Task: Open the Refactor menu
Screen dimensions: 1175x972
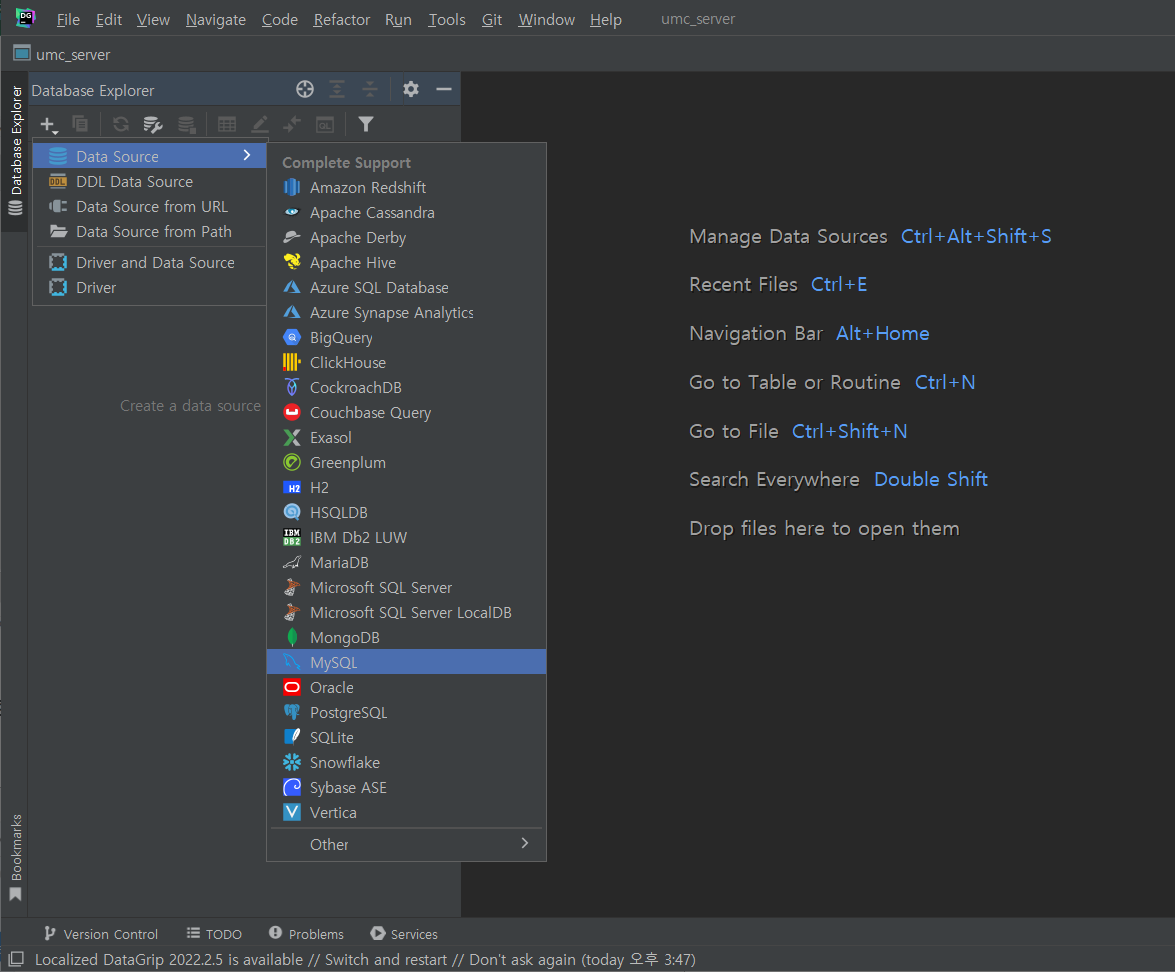Action: click(342, 19)
